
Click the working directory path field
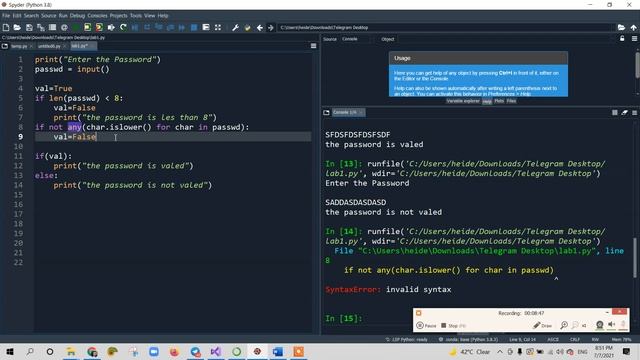pyautogui.click(x=446, y=27)
